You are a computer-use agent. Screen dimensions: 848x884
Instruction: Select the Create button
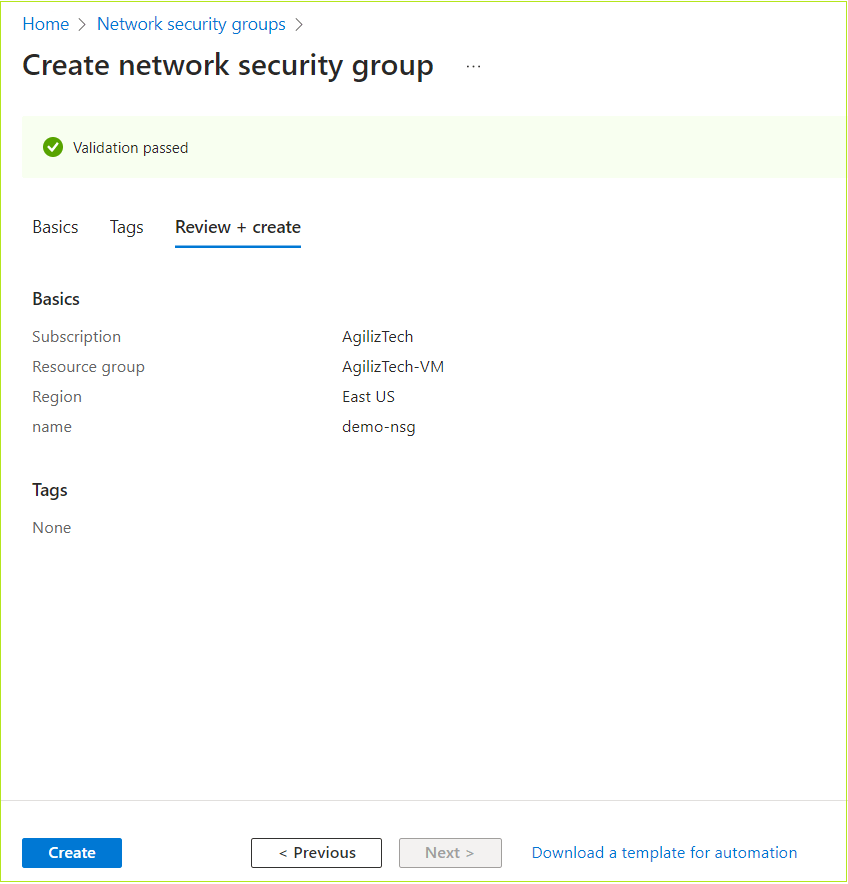click(x=71, y=852)
